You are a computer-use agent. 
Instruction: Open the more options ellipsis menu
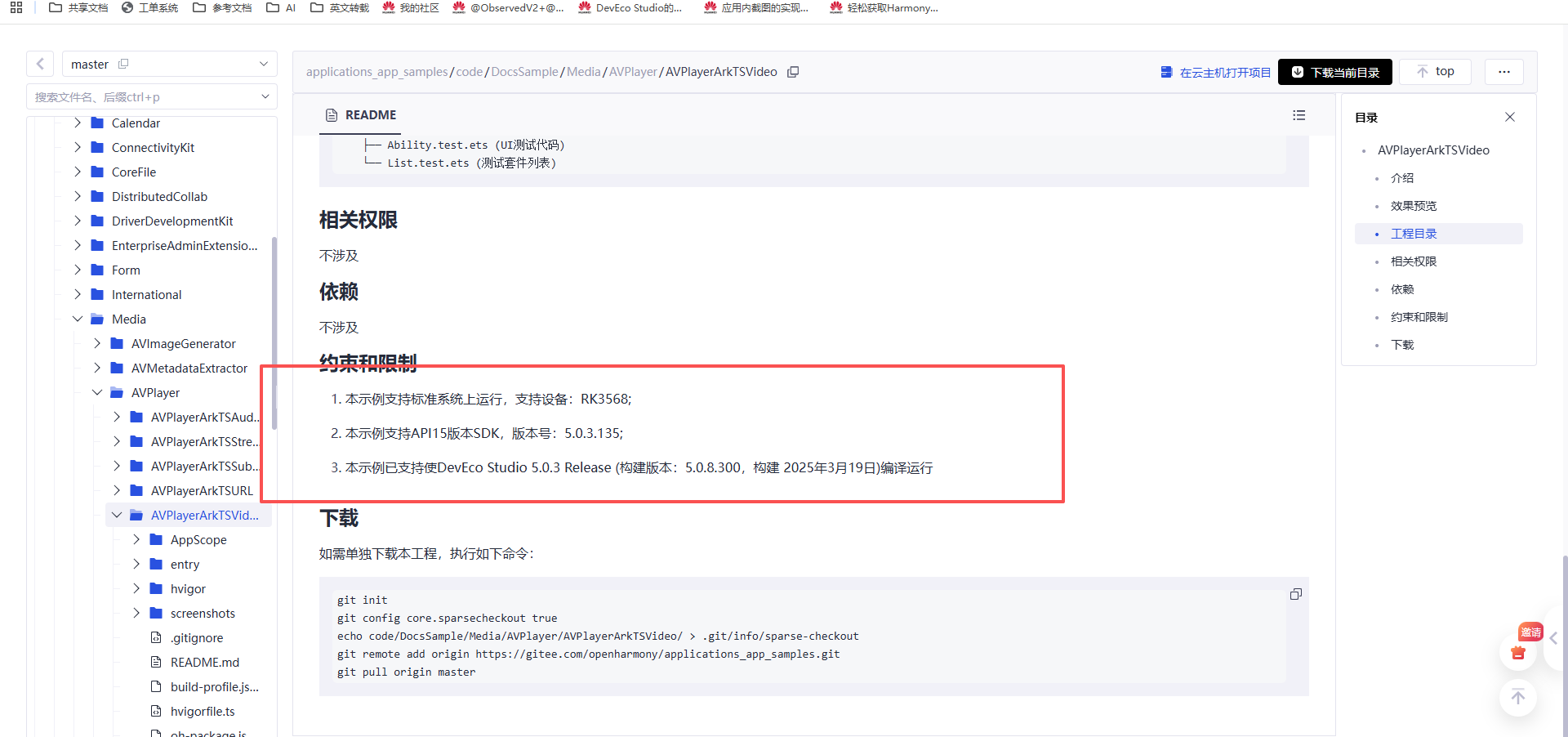point(1503,72)
